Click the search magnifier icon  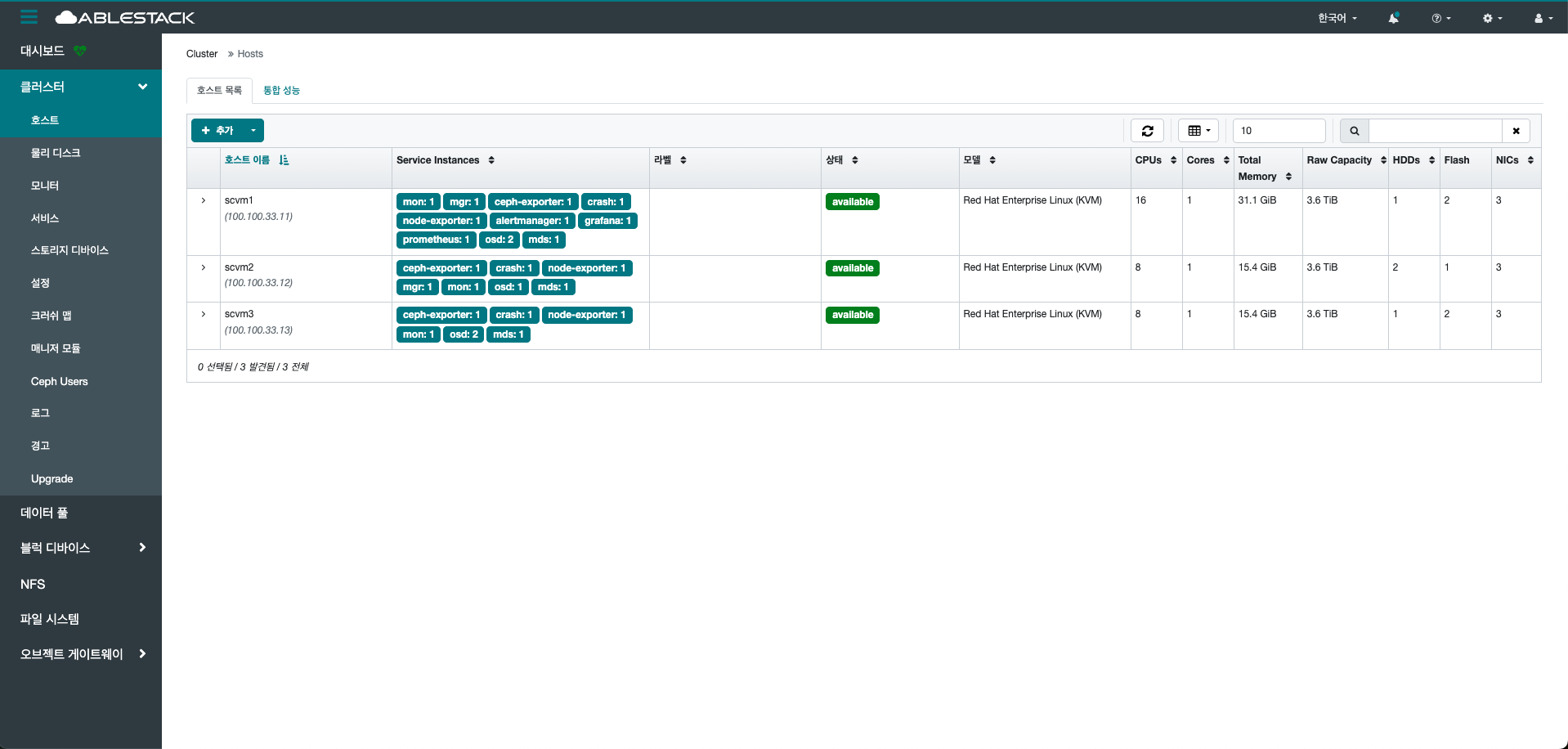point(1355,131)
